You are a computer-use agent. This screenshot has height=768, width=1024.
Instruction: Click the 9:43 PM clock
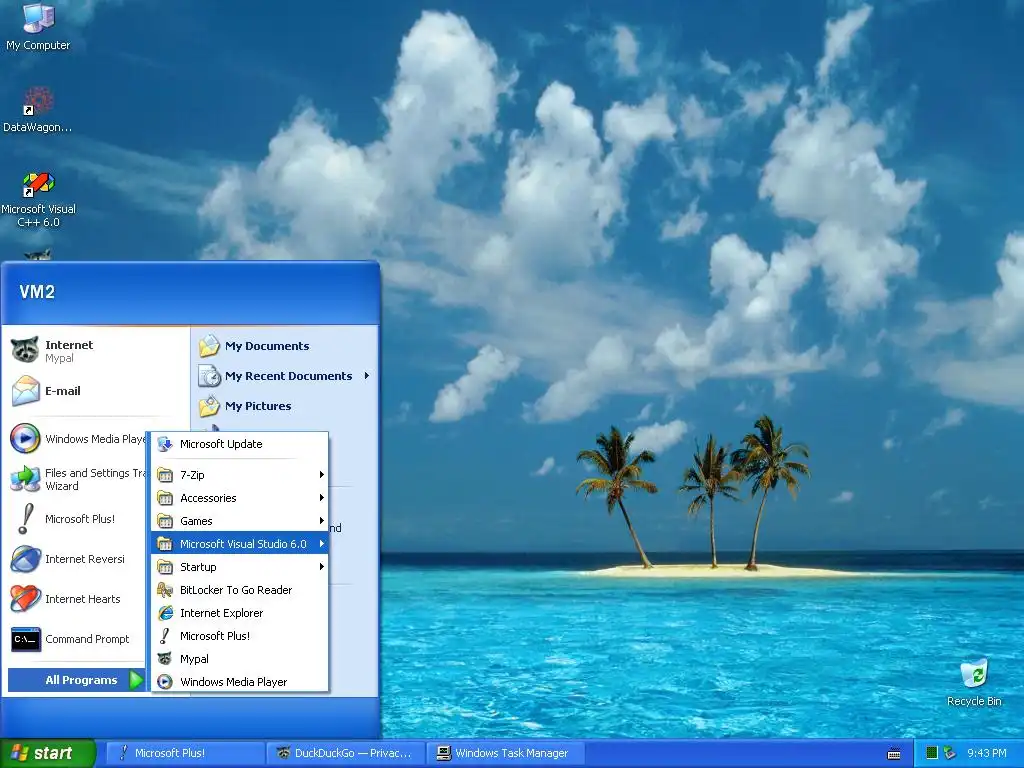[x=986, y=753]
